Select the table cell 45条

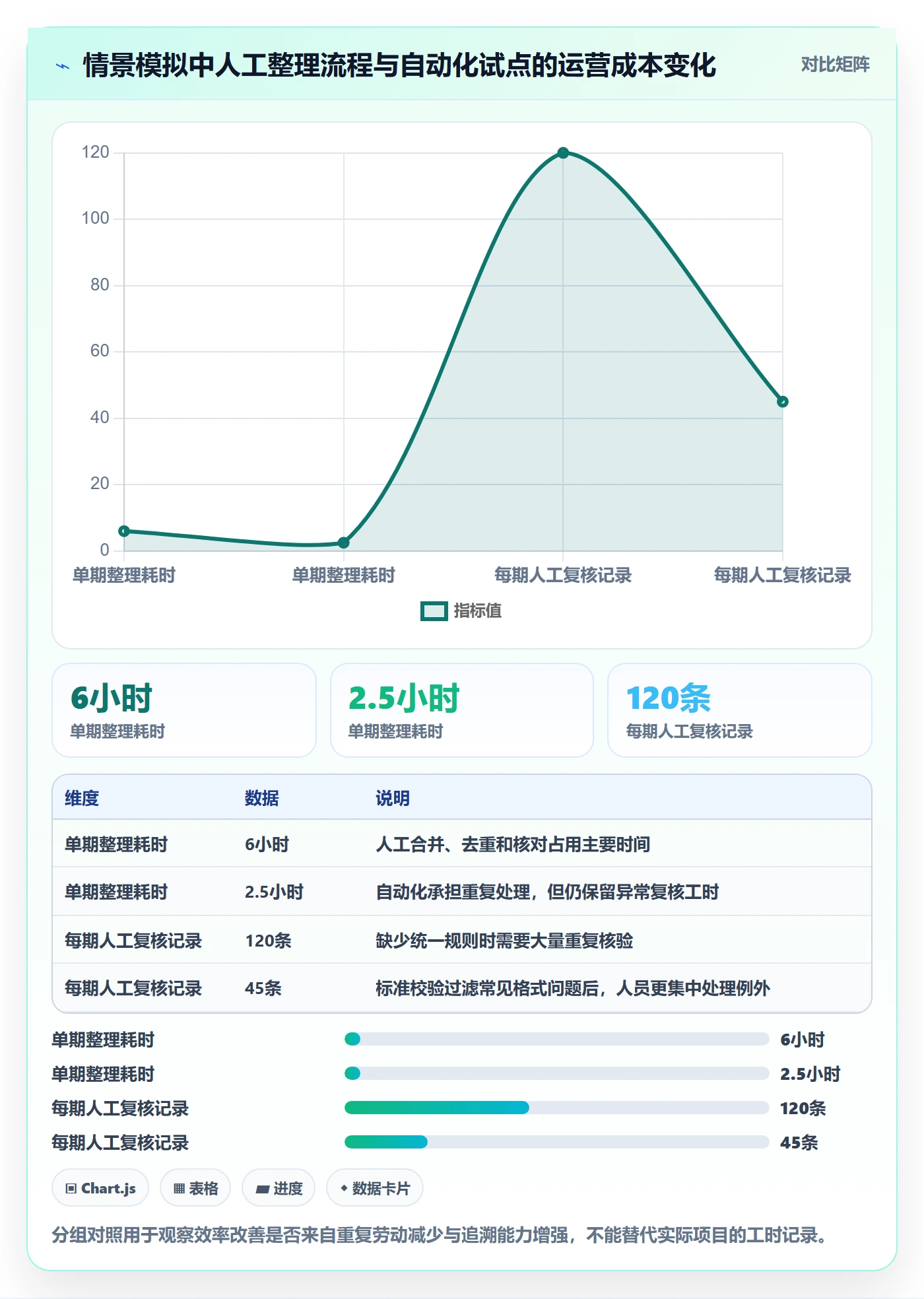(263, 988)
